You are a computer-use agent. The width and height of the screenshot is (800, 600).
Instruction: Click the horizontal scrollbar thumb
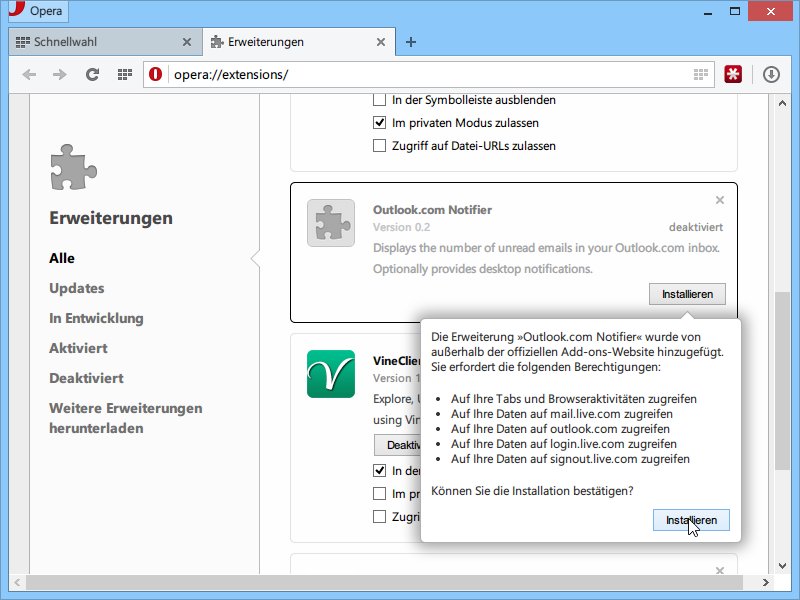point(384,582)
